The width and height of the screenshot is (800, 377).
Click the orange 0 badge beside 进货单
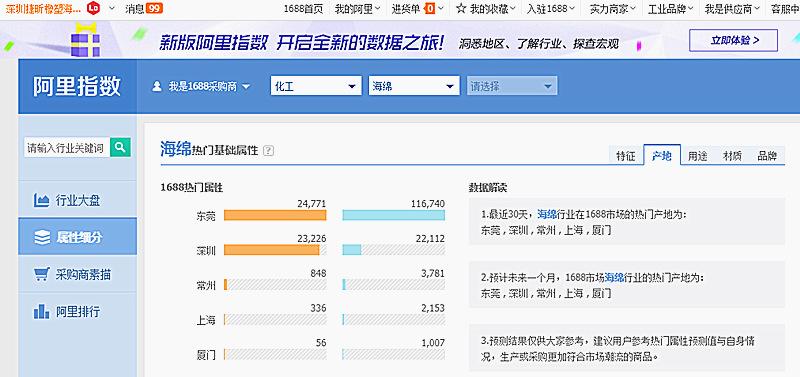430,8
